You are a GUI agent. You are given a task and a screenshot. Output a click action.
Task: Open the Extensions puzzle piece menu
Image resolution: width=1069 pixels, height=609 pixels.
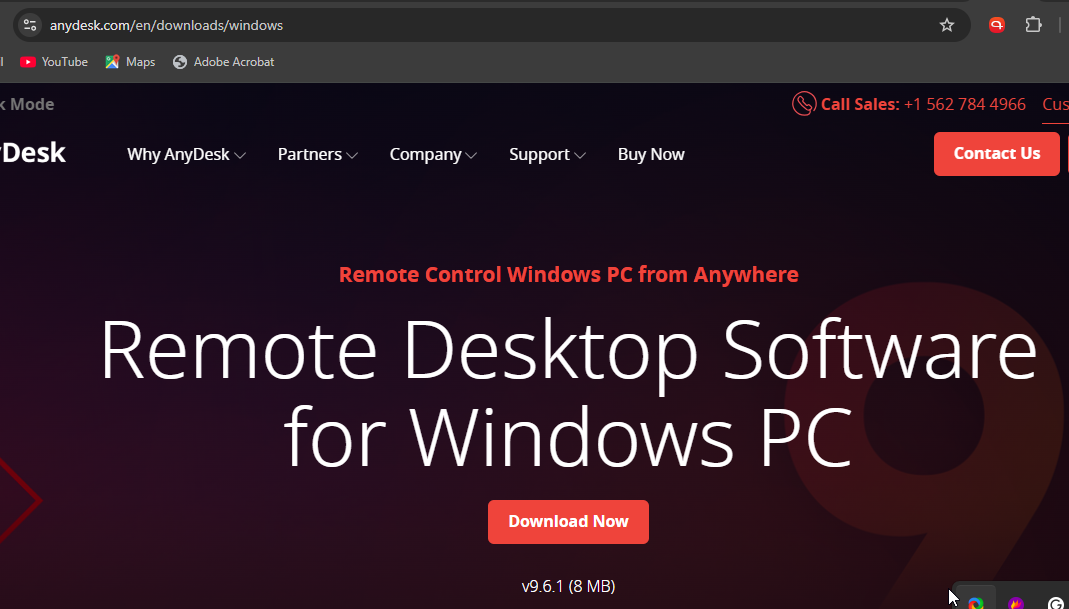tap(1034, 25)
